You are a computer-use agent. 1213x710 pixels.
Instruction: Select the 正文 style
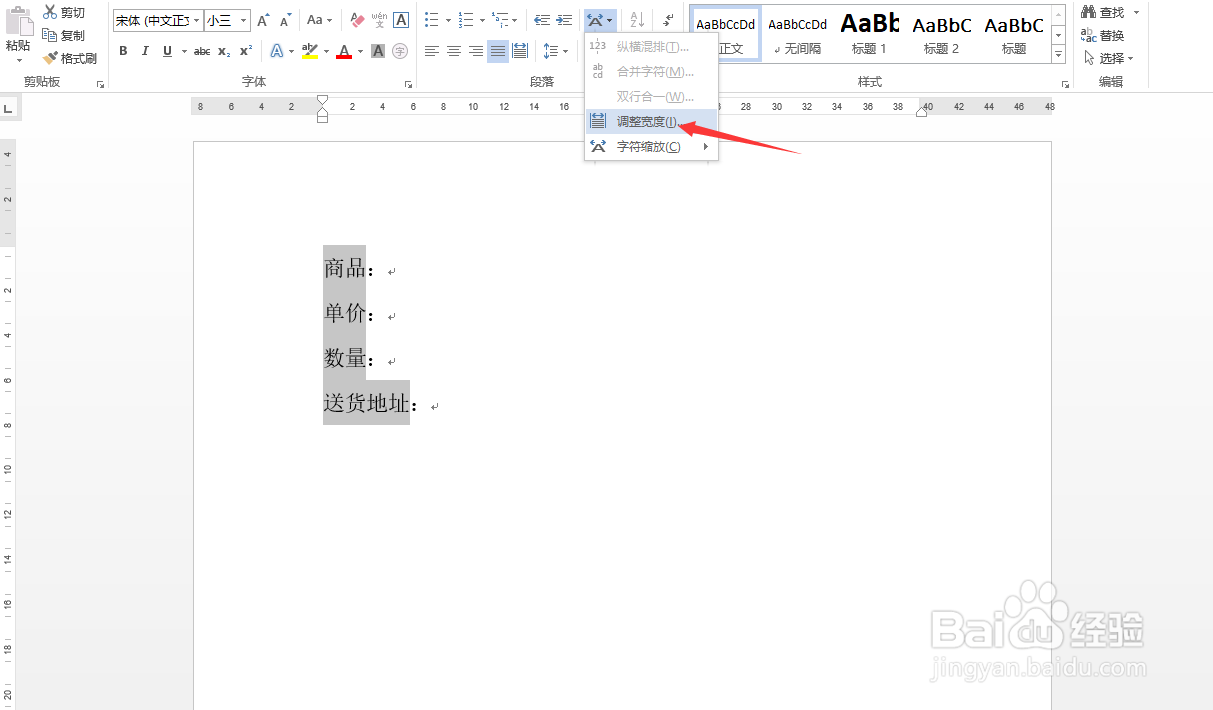725,33
